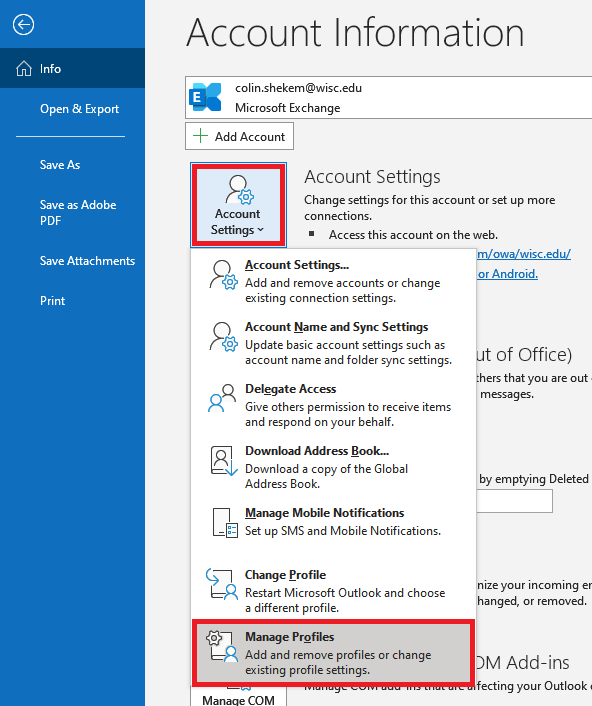Click the mailbox size bar behind menu
This screenshot has height=706, width=592.
pos(514,501)
